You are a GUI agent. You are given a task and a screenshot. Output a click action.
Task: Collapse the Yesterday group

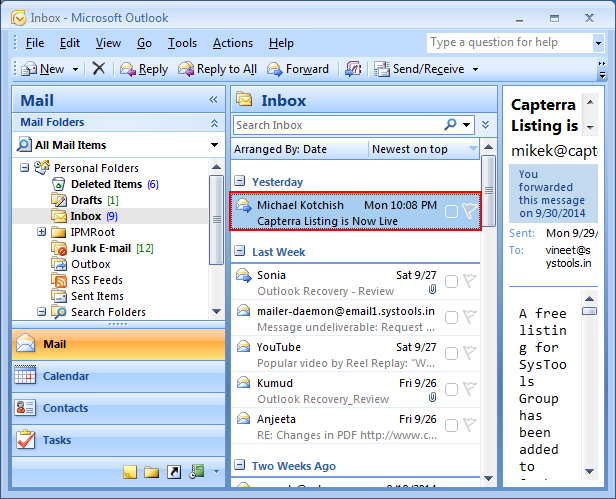click(x=239, y=181)
